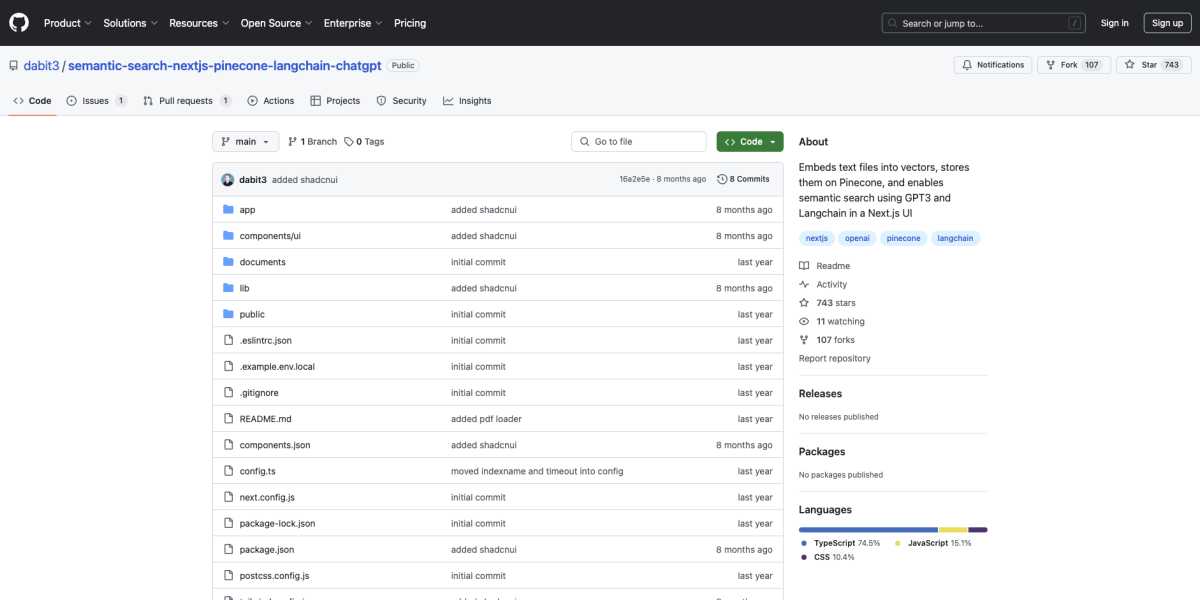Click the Security shield icon

pyautogui.click(x=380, y=100)
